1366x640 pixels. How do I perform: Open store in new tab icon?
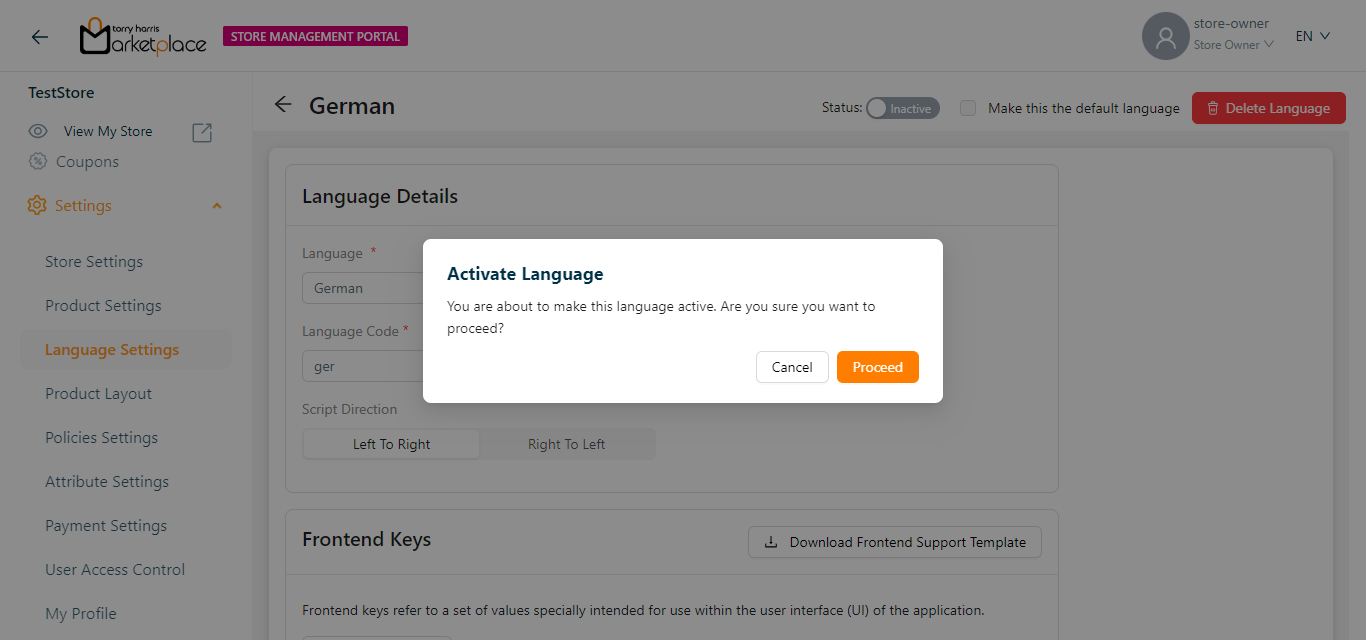202,132
